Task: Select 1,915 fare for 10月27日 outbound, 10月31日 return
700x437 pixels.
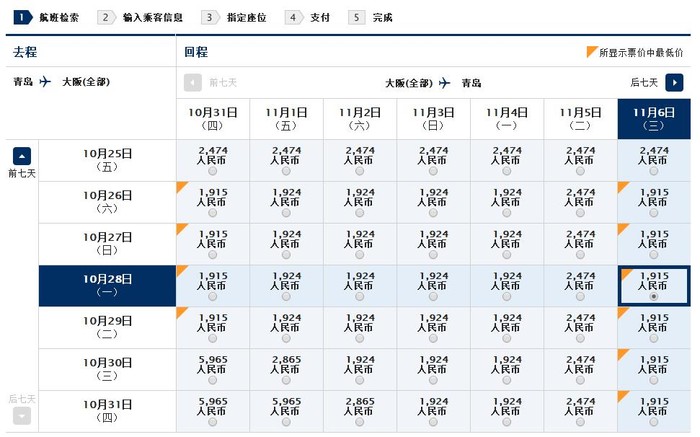Action: [x=212, y=254]
